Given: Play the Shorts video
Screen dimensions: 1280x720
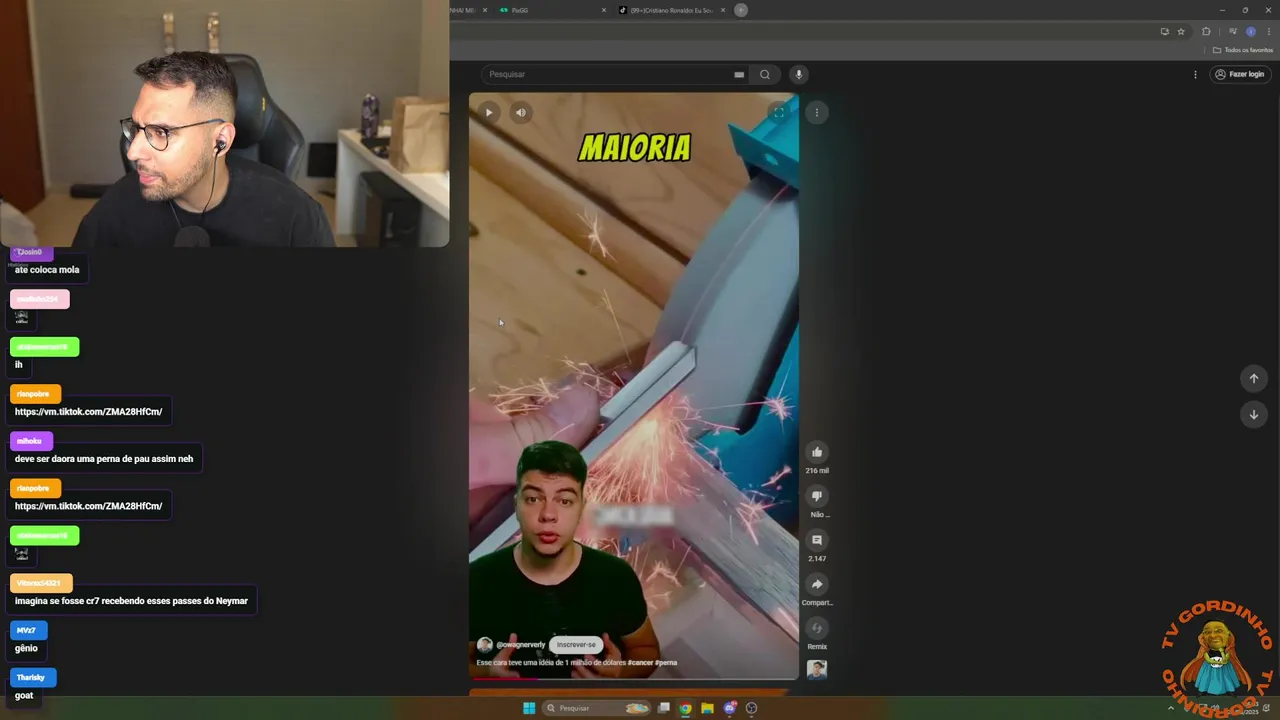Looking at the screenshot, I should [x=488, y=112].
